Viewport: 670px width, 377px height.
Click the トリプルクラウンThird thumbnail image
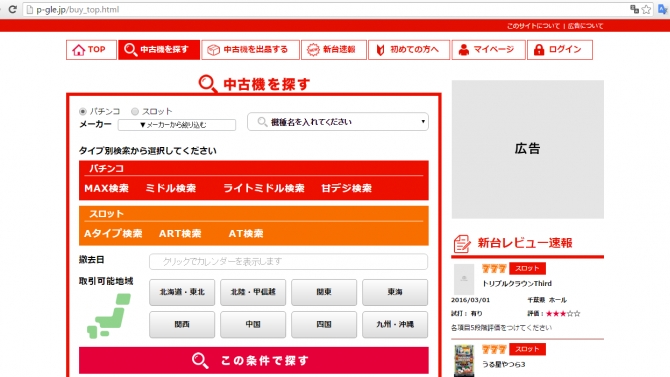(464, 279)
